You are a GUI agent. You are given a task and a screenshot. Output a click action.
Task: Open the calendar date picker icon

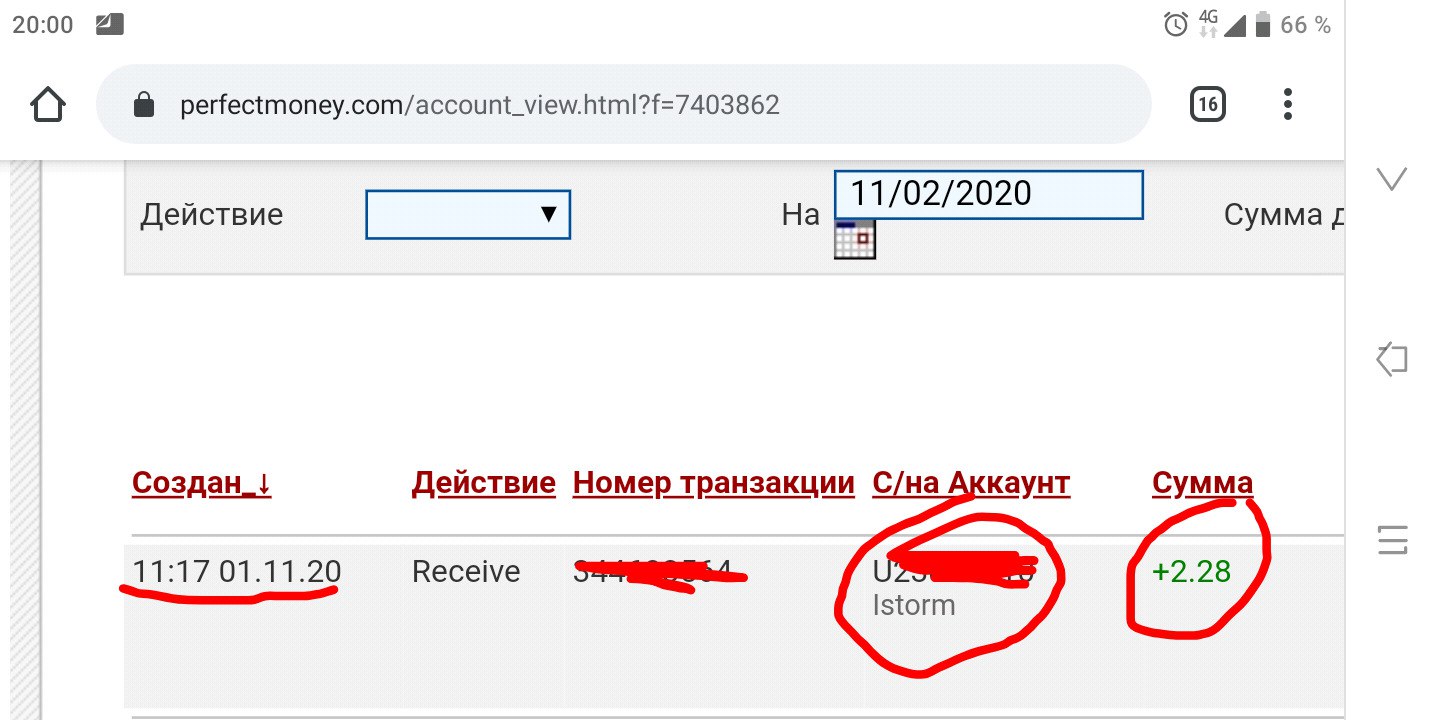855,238
